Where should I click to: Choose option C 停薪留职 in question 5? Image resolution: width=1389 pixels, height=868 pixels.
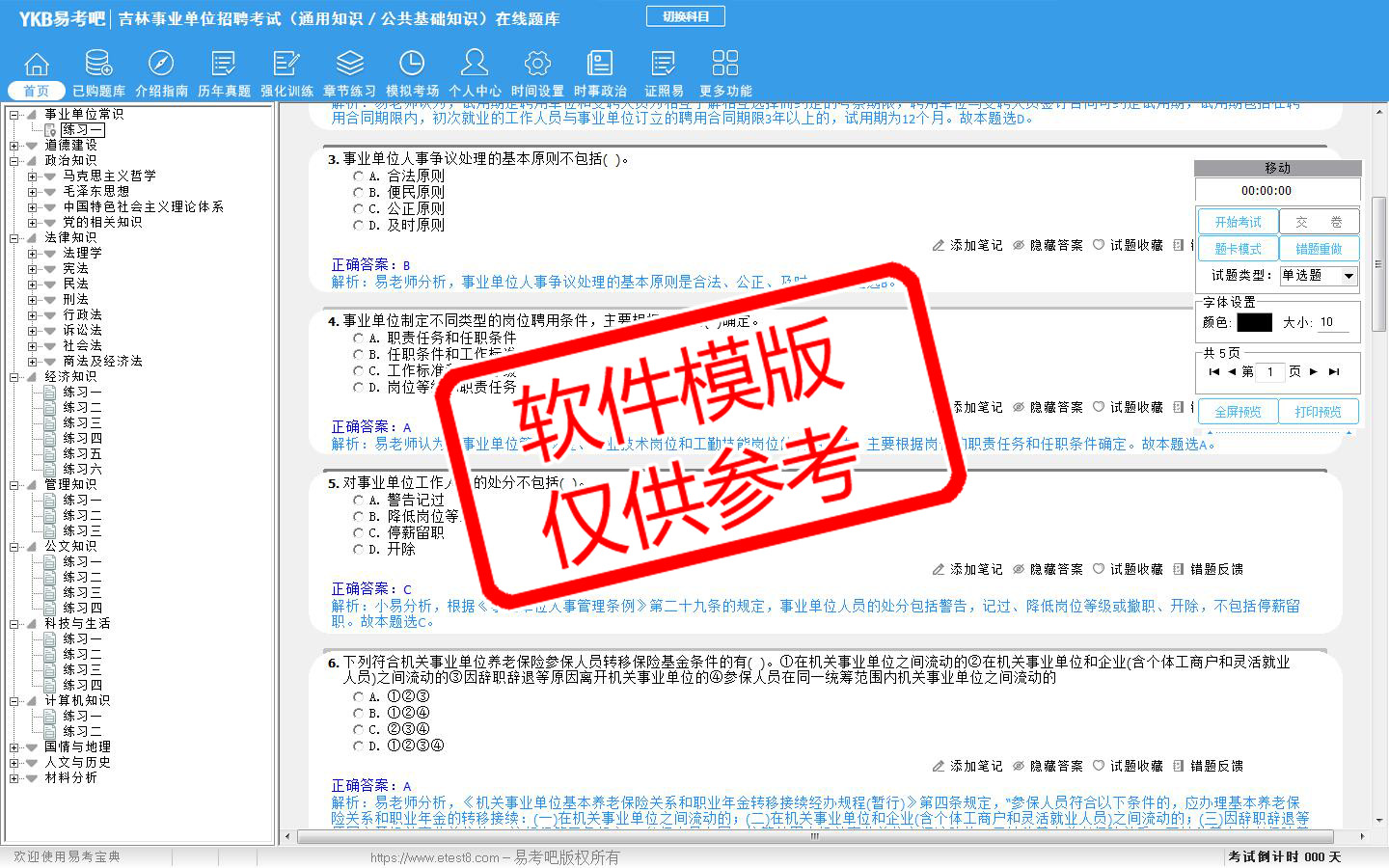click(x=359, y=533)
